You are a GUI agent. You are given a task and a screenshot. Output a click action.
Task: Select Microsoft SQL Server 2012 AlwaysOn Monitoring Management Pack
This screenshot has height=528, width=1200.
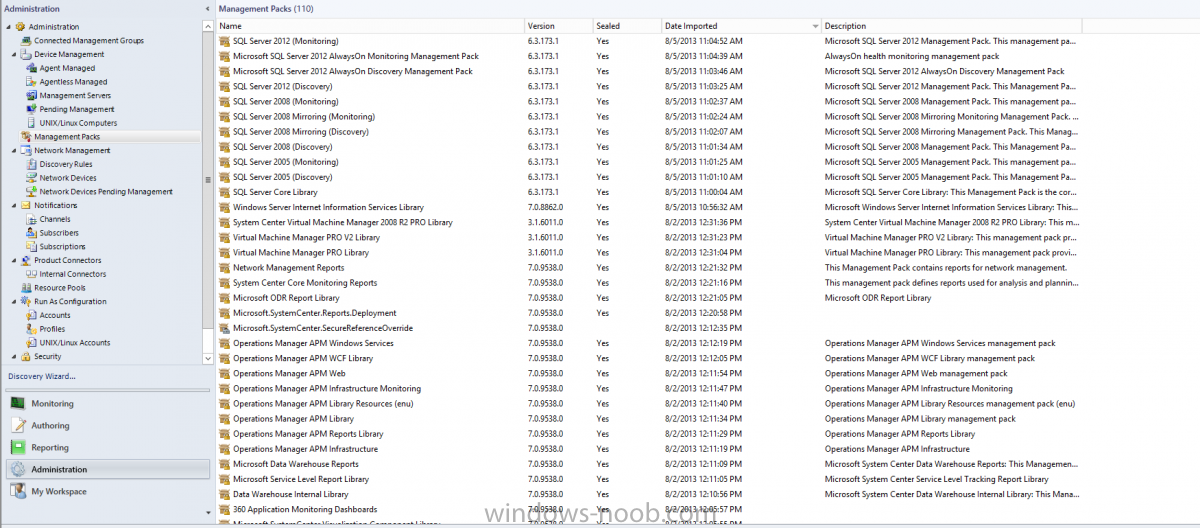click(x=648, y=56)
